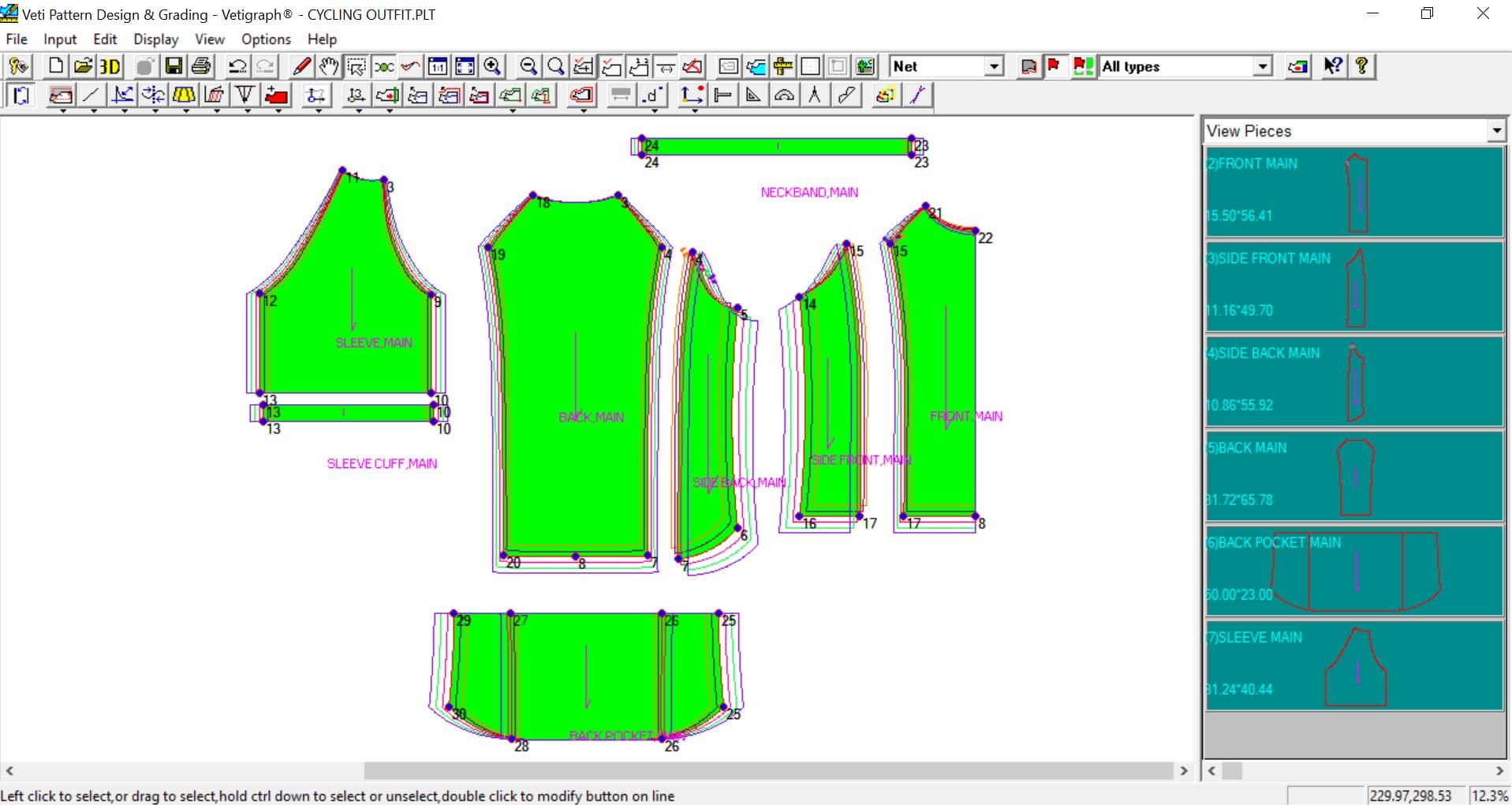Open the 3D view tool
This screenshot has height=805, width=1512.
point(110,66)
